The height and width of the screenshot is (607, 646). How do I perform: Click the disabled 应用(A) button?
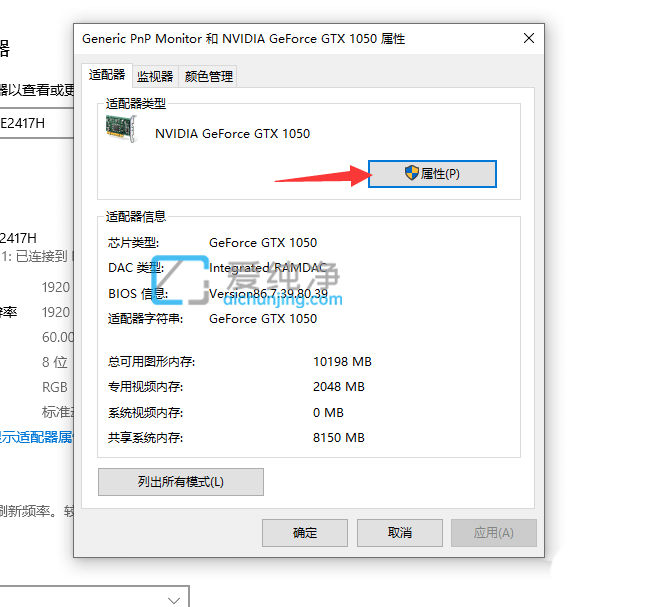point(494,533)
